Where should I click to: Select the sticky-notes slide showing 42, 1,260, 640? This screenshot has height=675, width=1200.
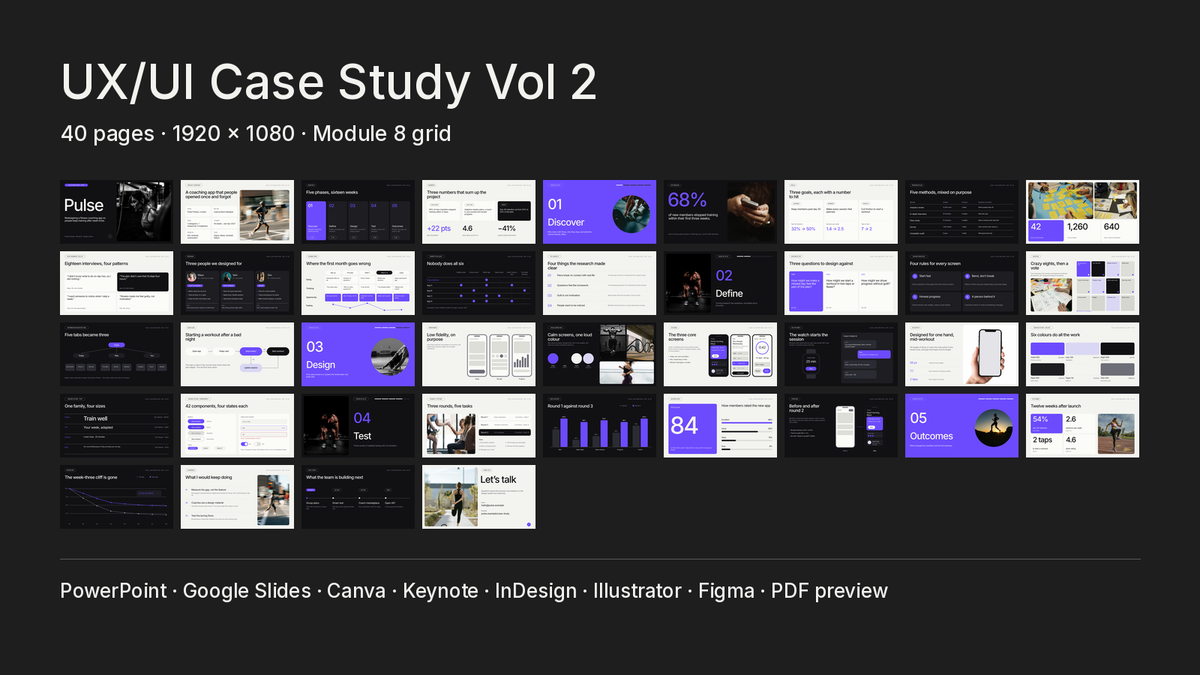click(1083, 212)
